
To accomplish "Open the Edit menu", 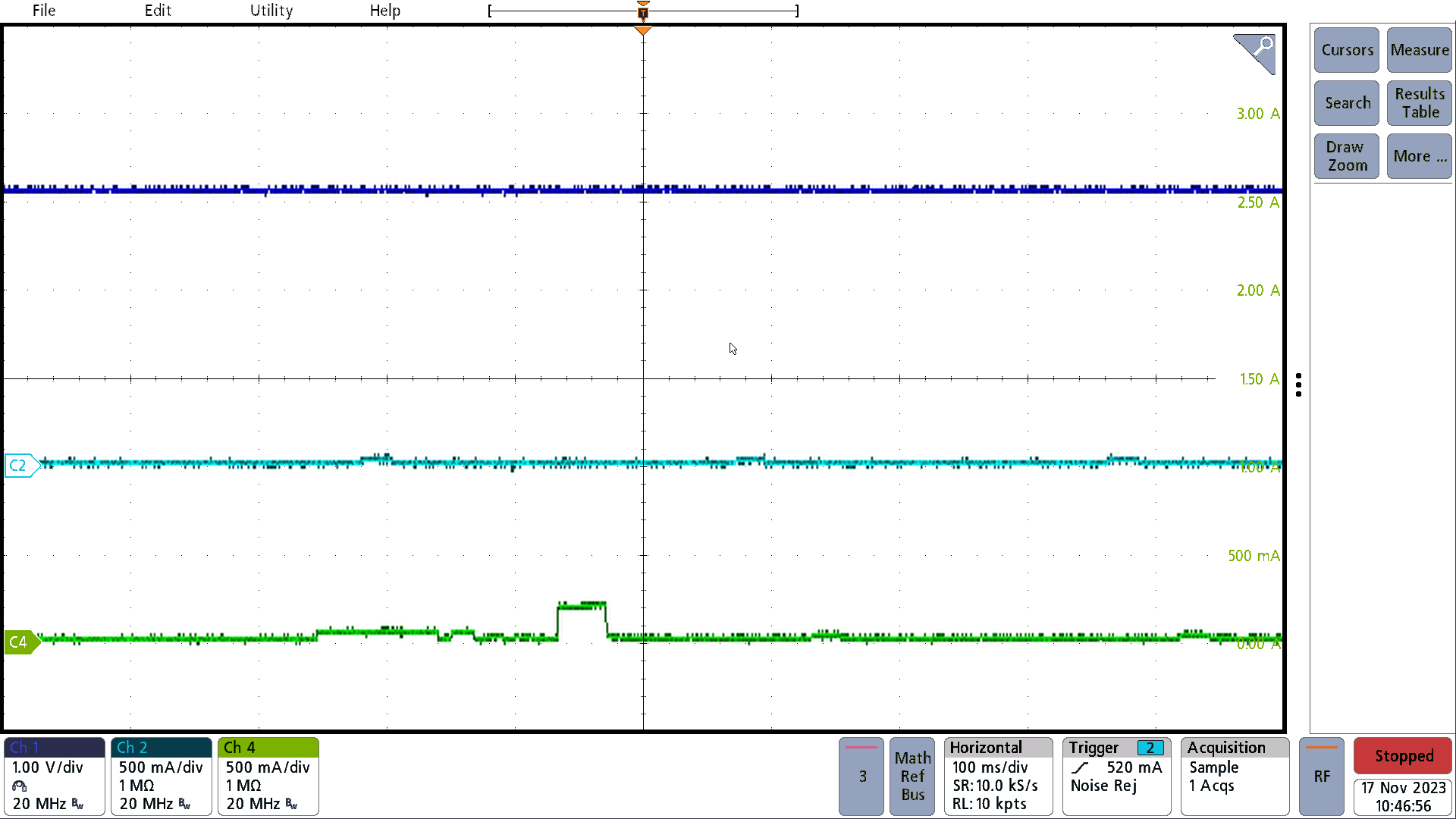I will [158, 11].
